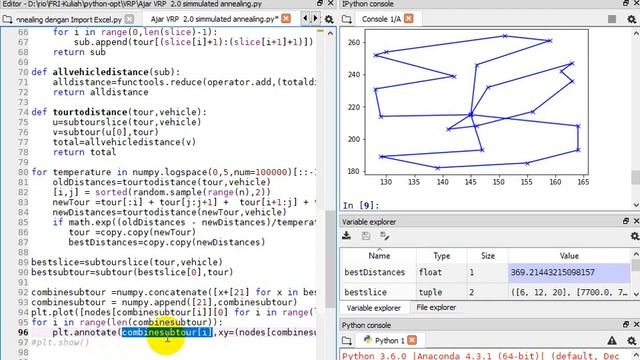This screenshot has width=640, height=360.
Task: Browse Python console tabs folder icon
Action: click(x=347, y=340)
